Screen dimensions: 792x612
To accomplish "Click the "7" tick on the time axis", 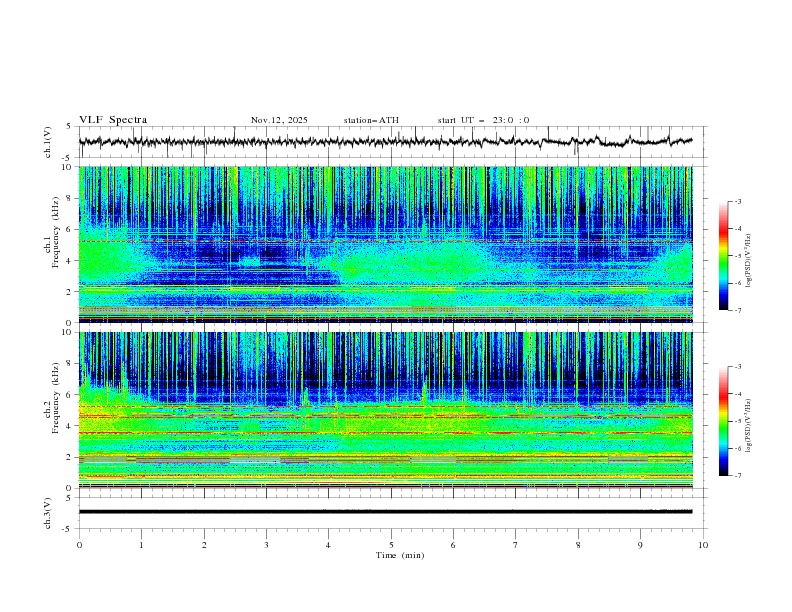I will tap(516, 545).
